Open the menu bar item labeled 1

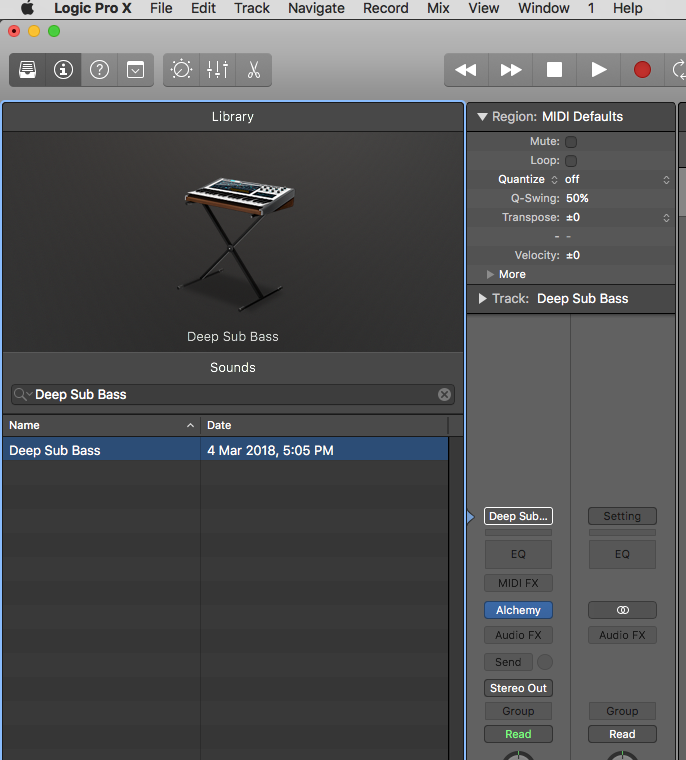[591, 8]
